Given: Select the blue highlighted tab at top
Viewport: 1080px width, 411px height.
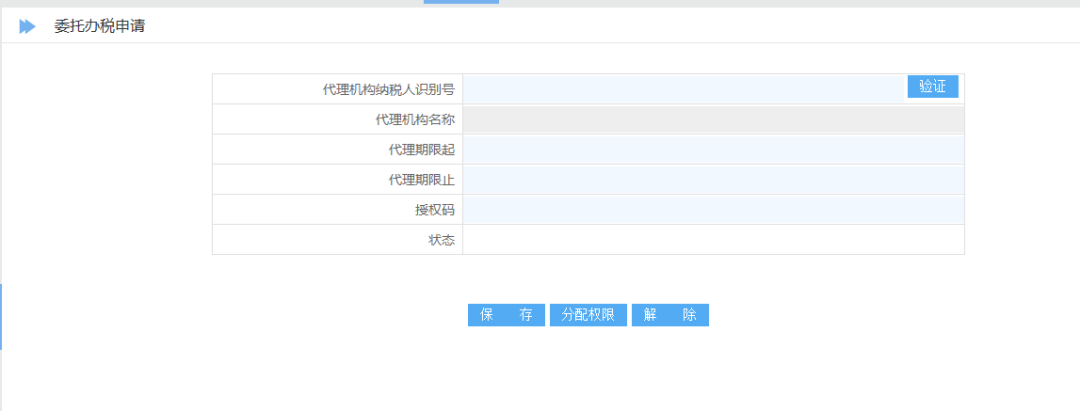Looking at the screenshot, I should 461,2.
